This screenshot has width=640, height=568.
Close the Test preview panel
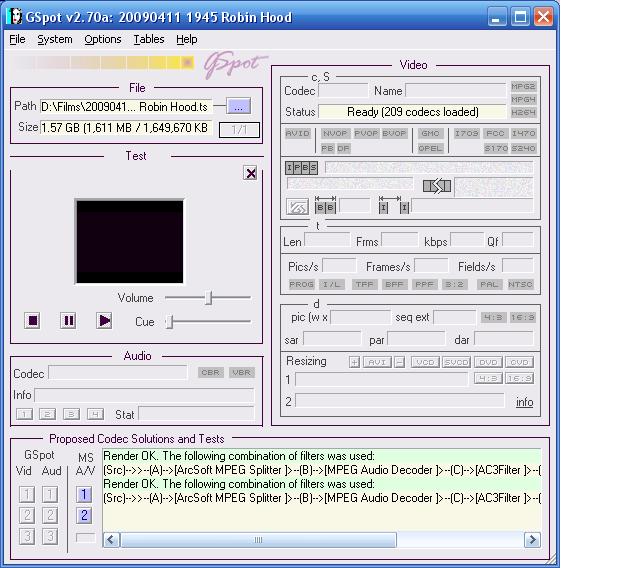(x=250, y=173)
